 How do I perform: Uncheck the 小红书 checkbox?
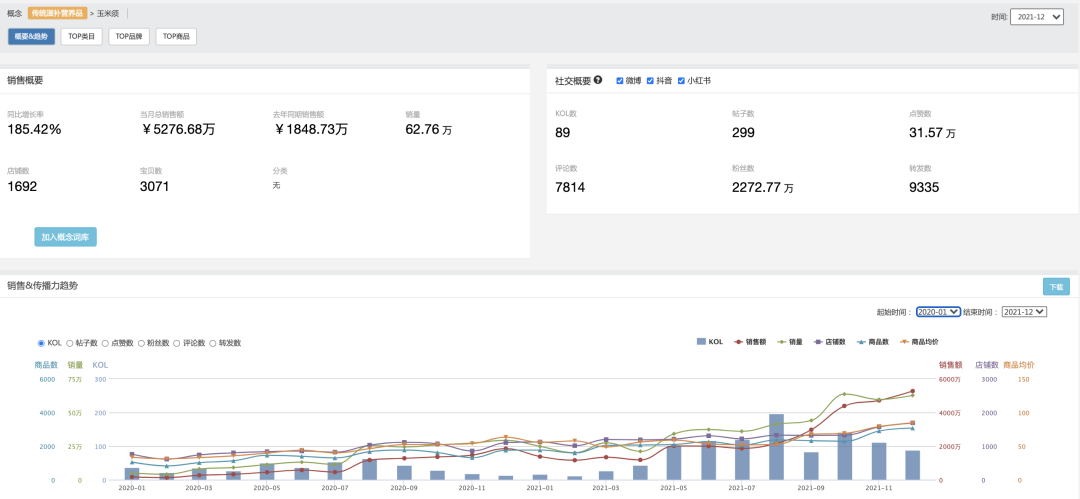681,81
